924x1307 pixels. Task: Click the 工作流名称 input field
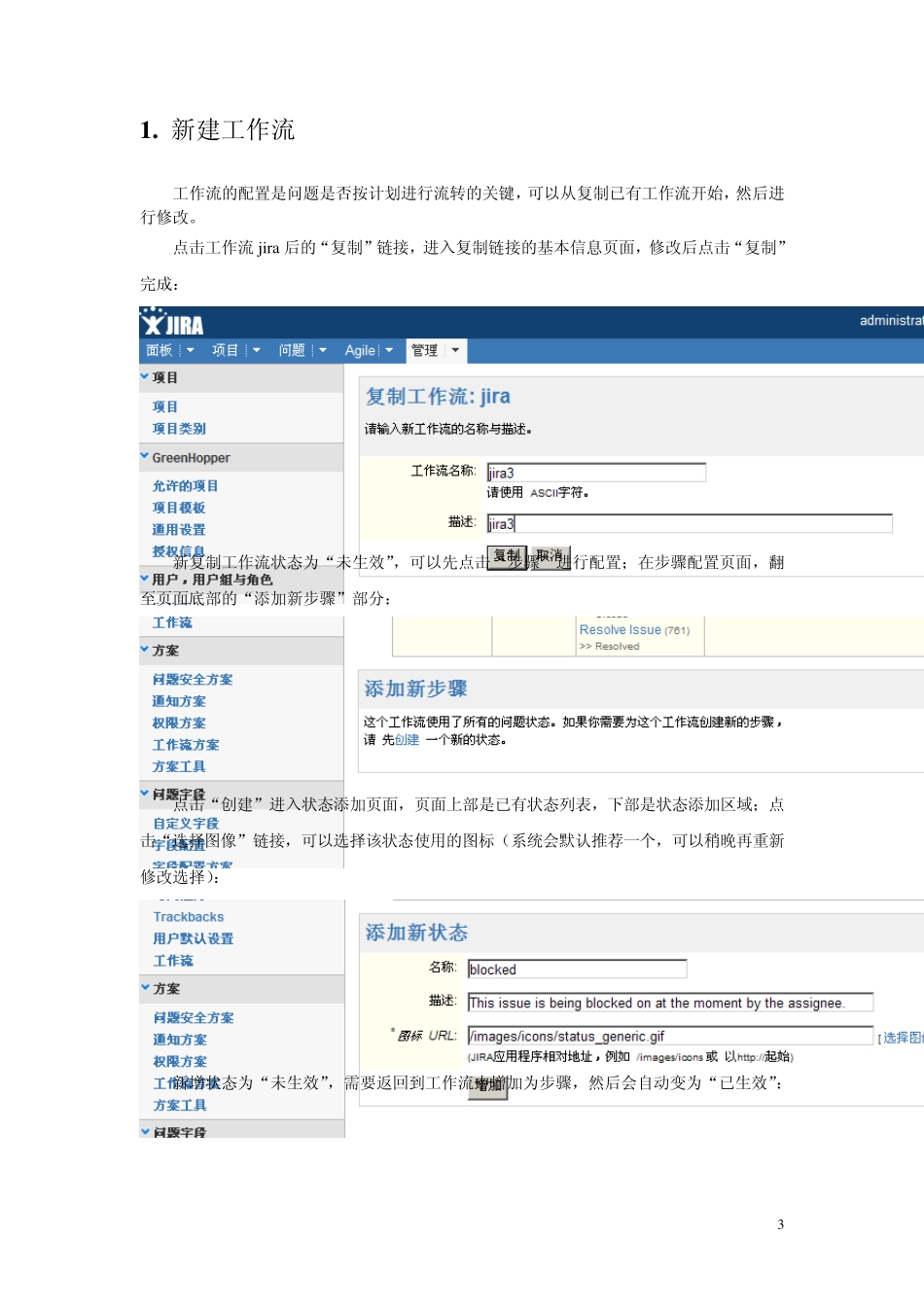[x=596, y=473]
